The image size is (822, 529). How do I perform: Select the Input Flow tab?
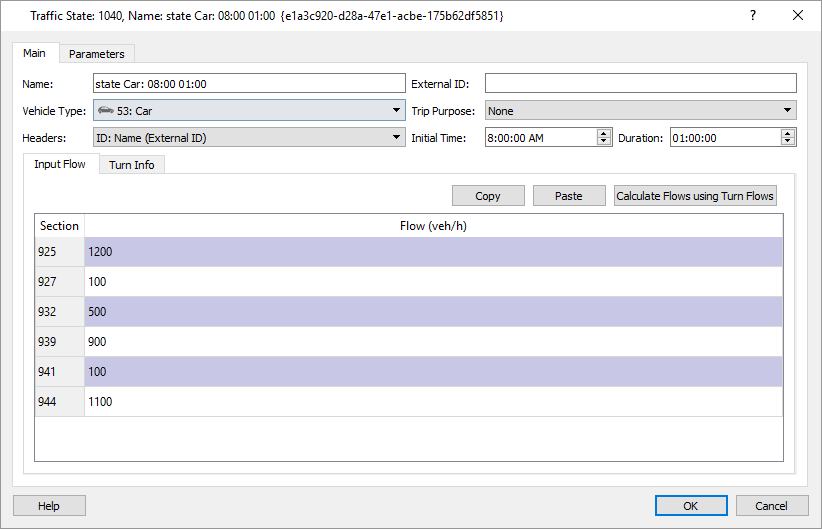coord(60,164)
